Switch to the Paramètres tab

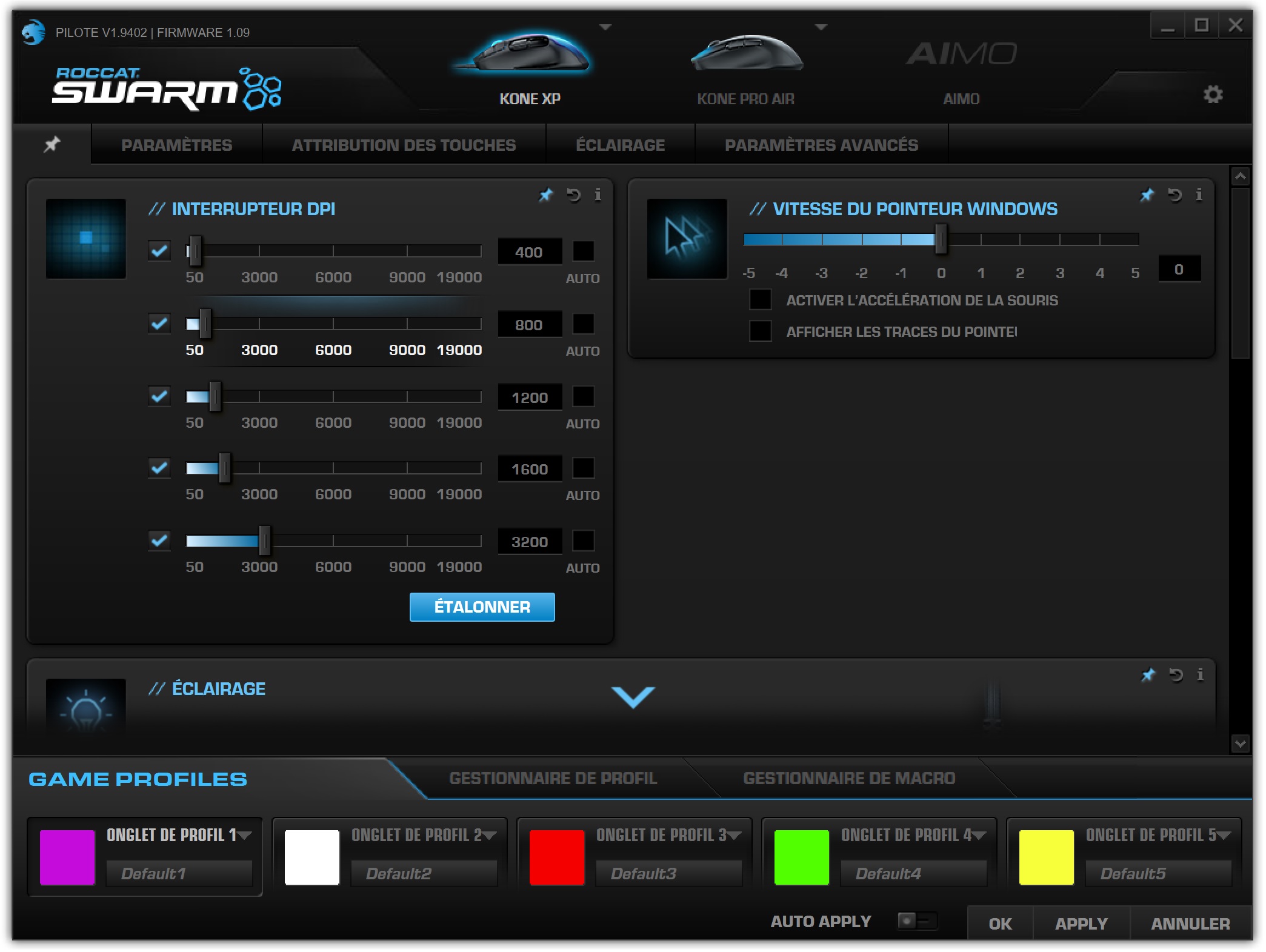176,145
